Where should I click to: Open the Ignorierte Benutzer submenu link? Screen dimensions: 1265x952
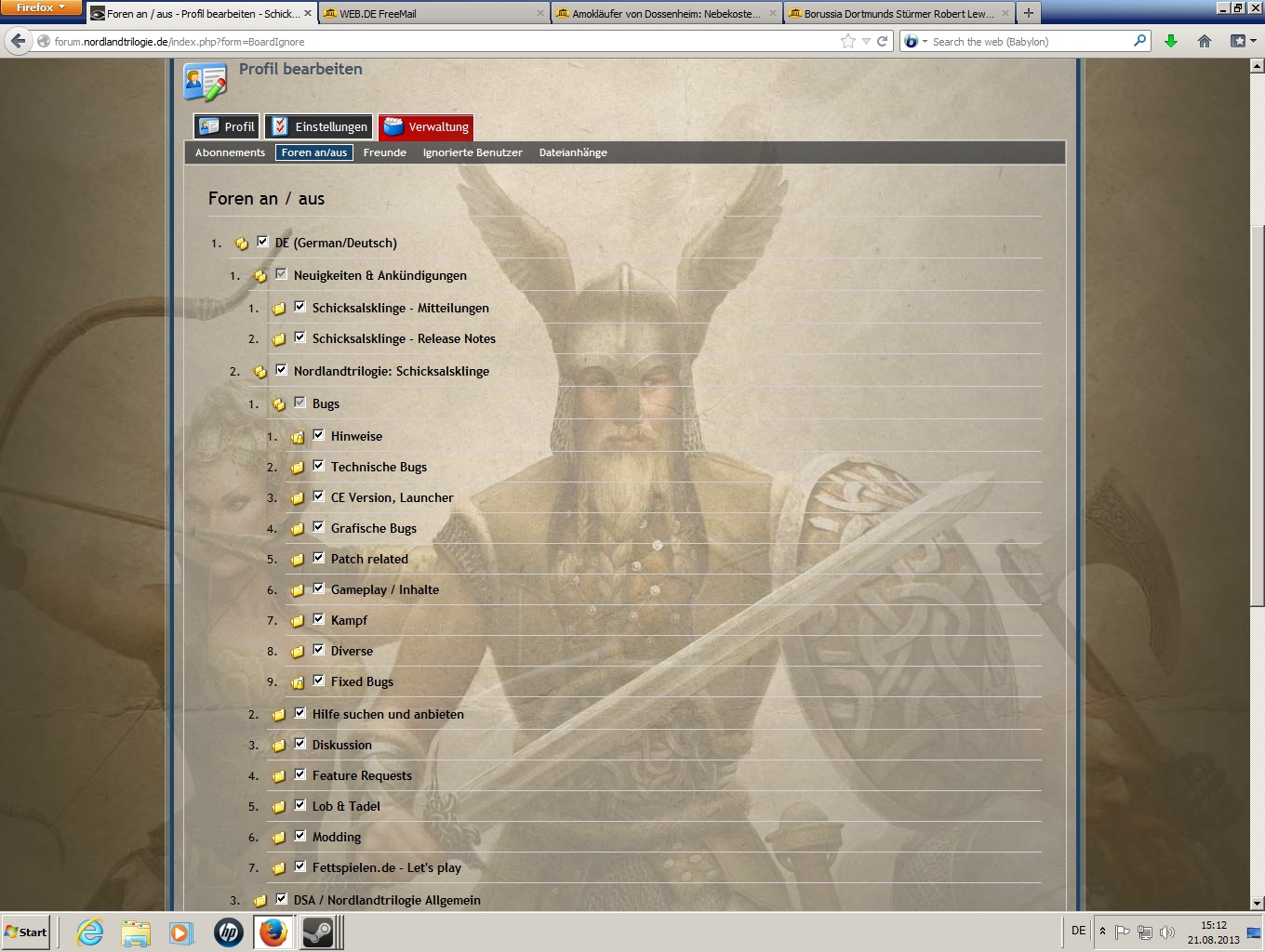(473, 152)
